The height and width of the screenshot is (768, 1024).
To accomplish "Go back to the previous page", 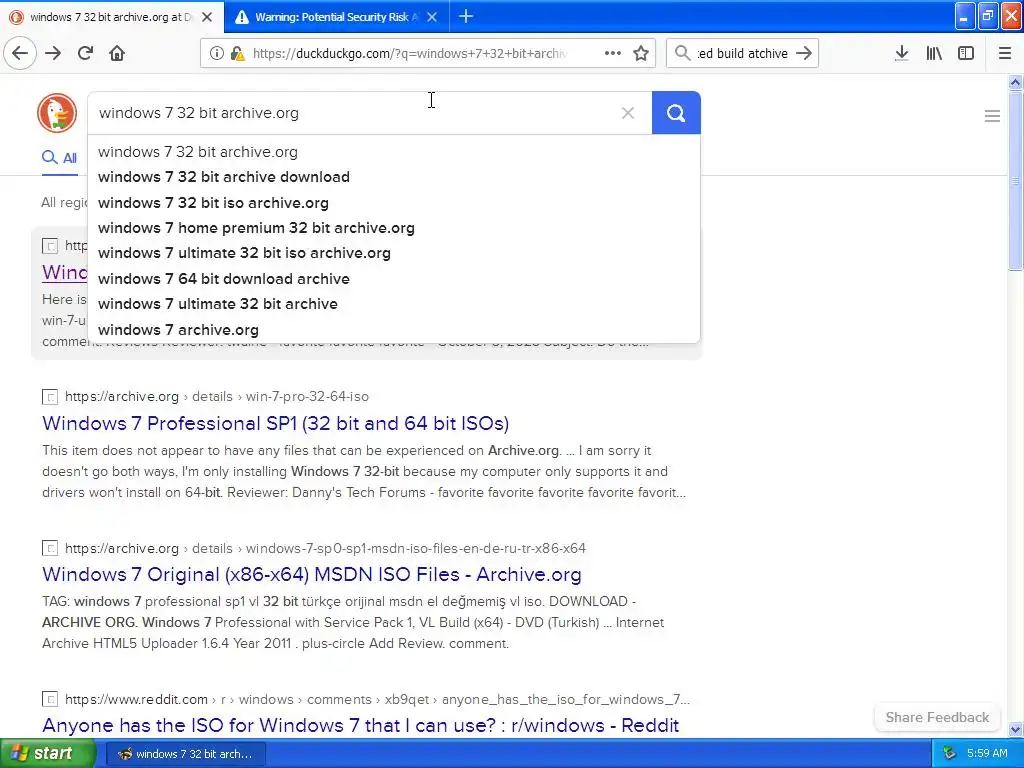I will 20,53.
